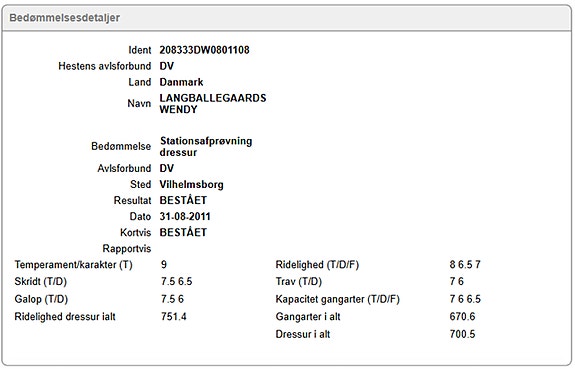Select the total 700.5
Viewport: 575px width, 369px height.
(462, 334)
